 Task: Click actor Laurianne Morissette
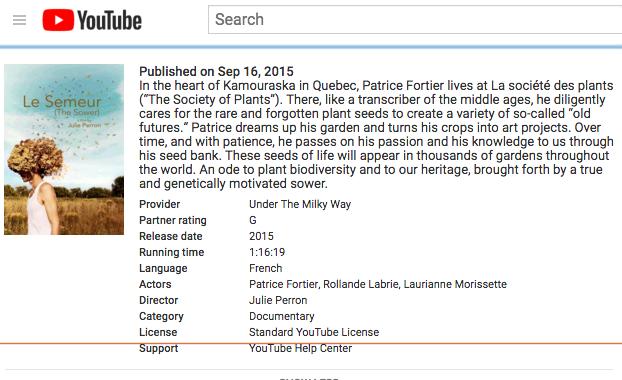coord(455,284)
